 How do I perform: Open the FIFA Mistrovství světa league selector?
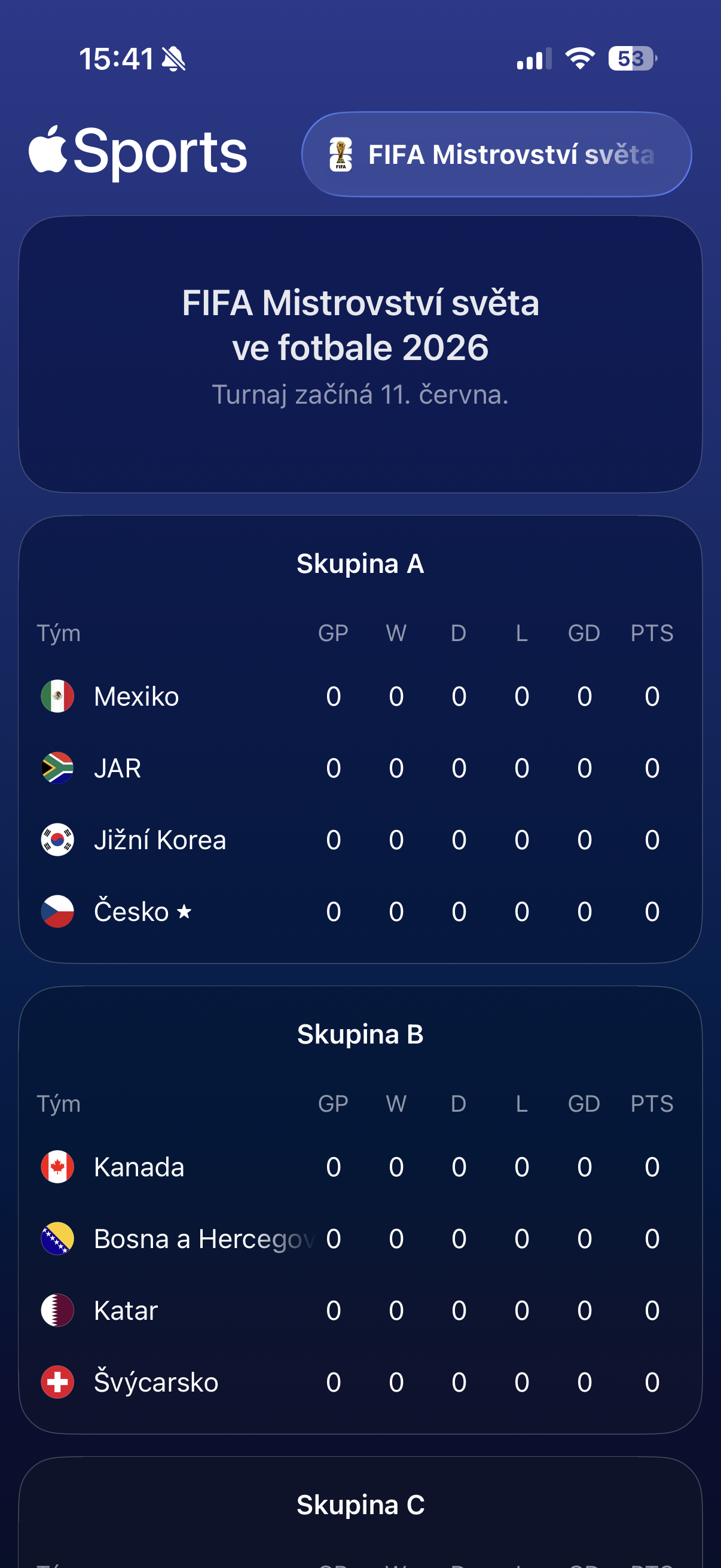tap(496, 154)
